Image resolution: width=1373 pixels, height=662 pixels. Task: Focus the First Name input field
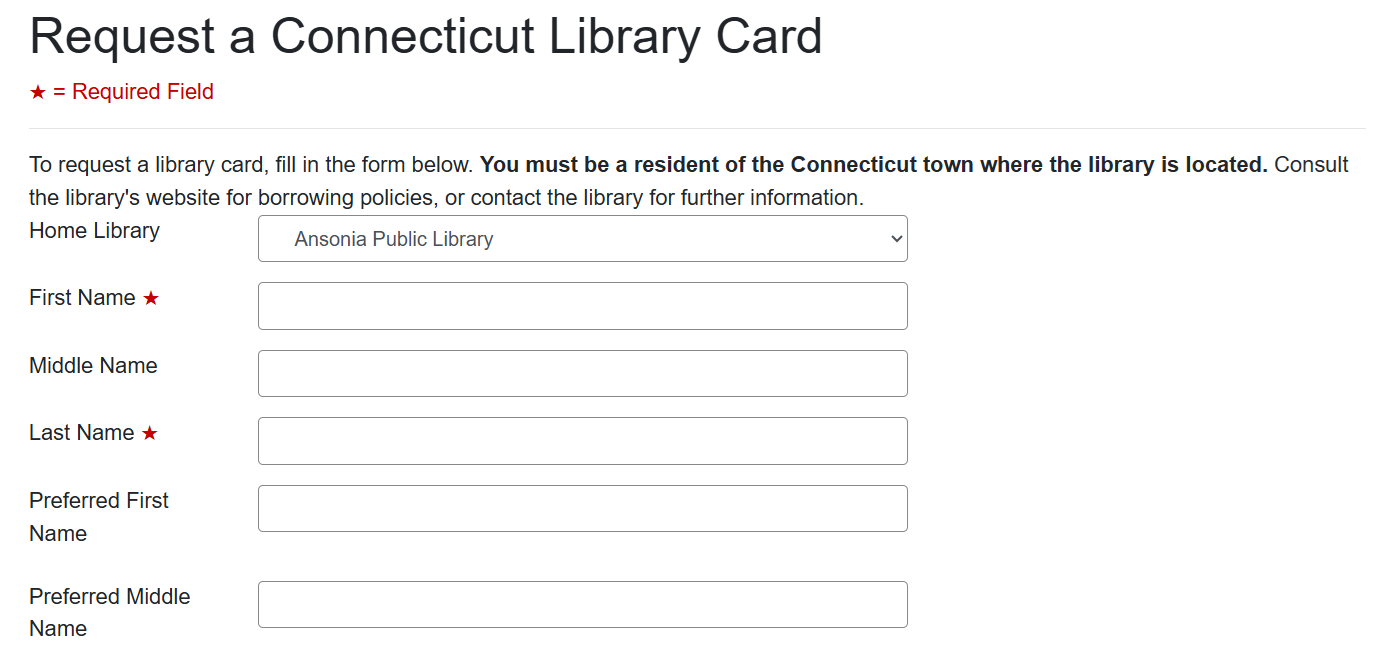pyautogui.click(x=582, y=306)
